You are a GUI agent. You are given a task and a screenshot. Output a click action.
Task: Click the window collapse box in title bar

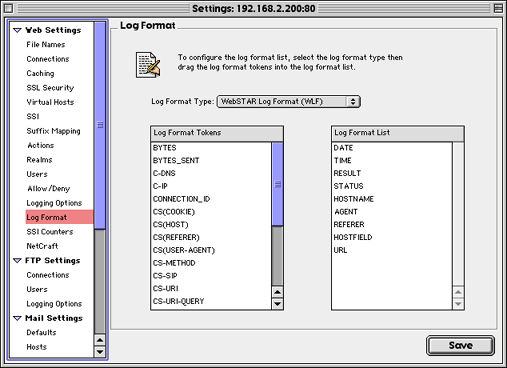click(x=498, y=8)
